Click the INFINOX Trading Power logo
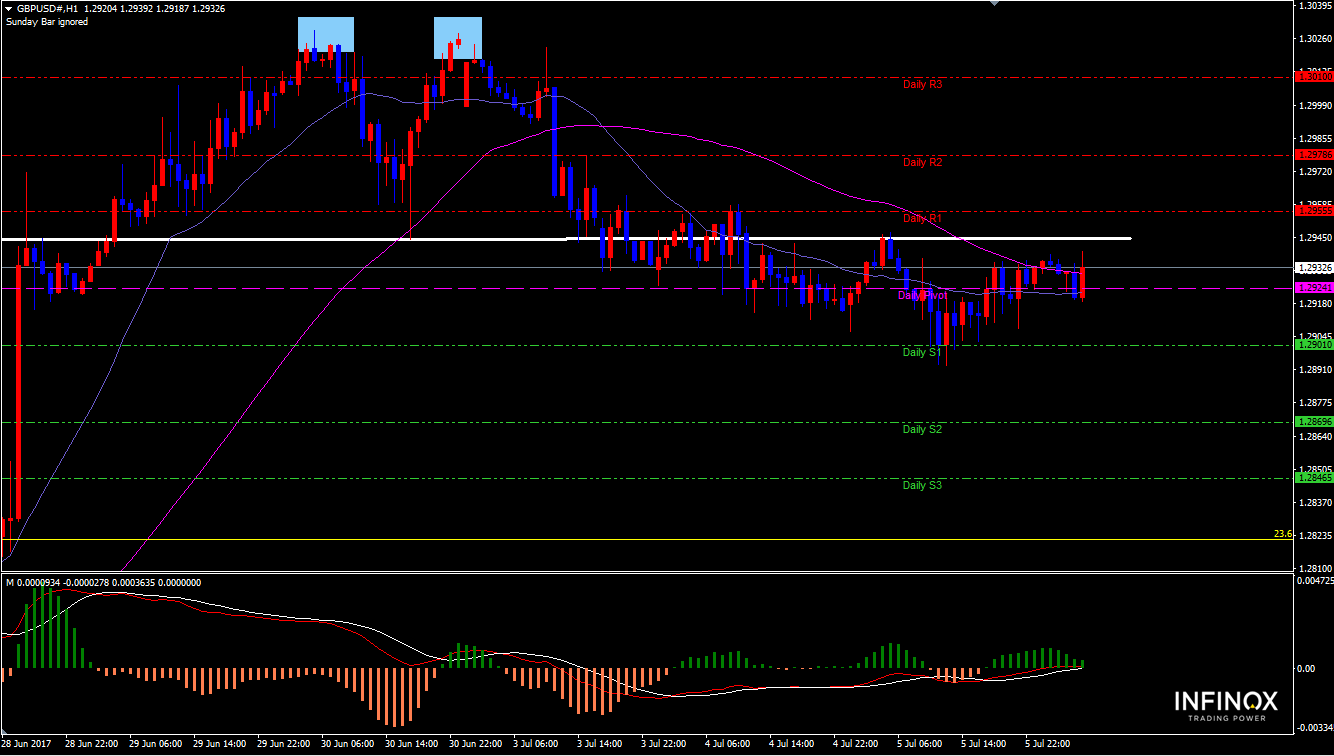The width and height of the screenshot is (1334, 756). pos(1226,704)
